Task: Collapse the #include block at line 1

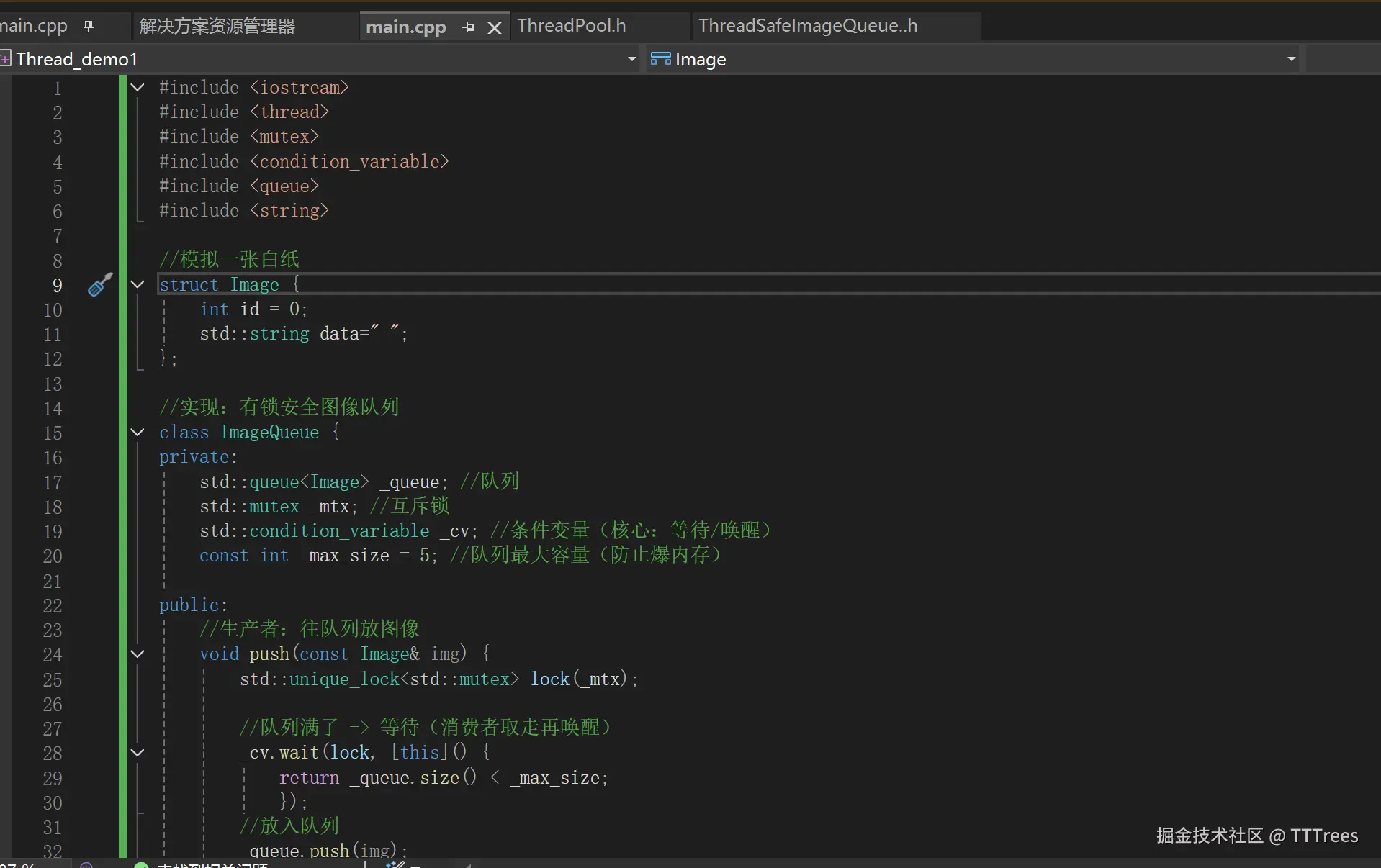Action: pos(138,88)
